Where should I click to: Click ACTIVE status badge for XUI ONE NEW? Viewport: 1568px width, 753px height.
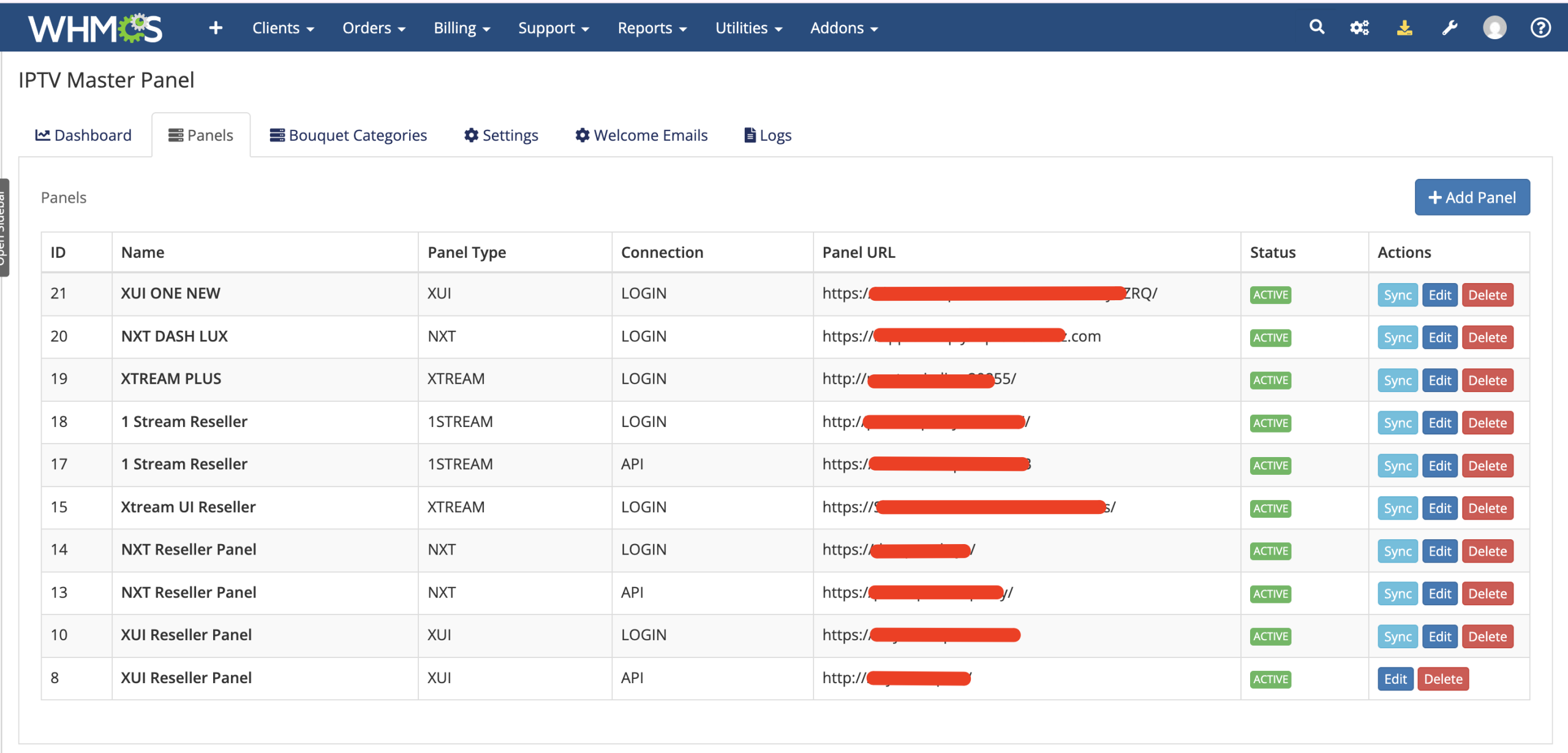click(1270, 295)
